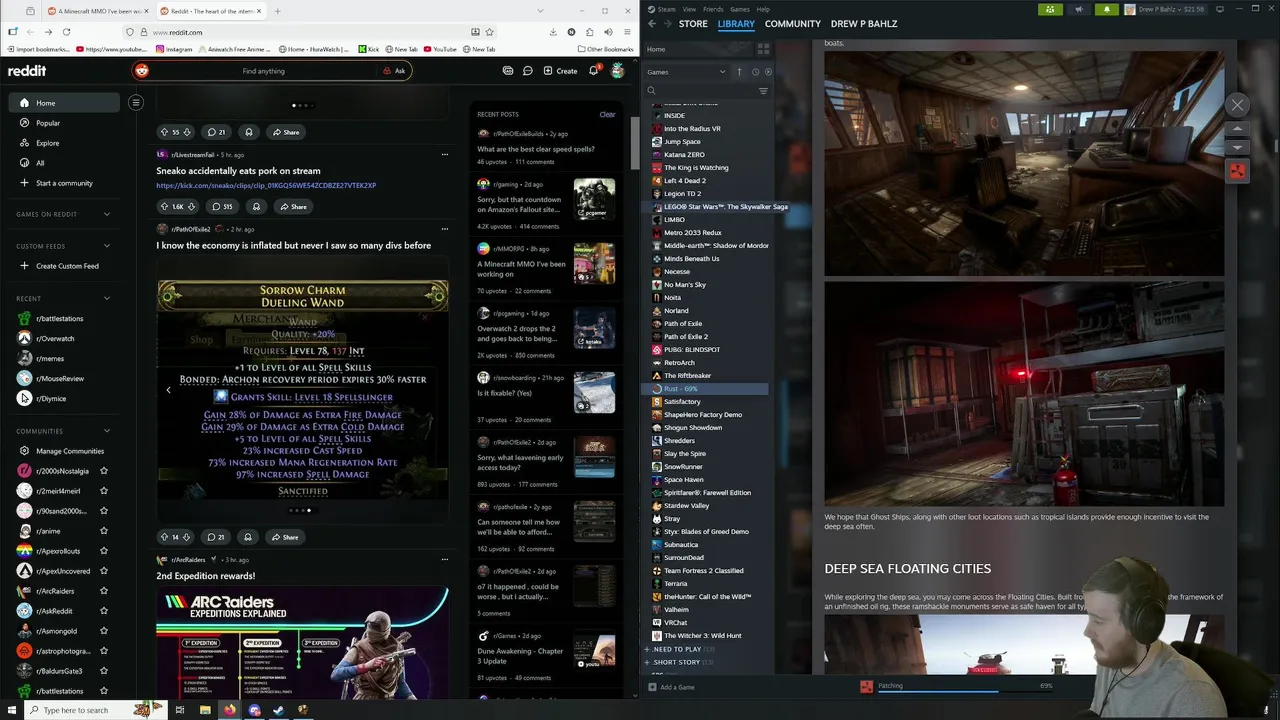The image size is (1280, 720).
Task: Collapse Games on Reddit section
Action: click(x=107, y=214)
